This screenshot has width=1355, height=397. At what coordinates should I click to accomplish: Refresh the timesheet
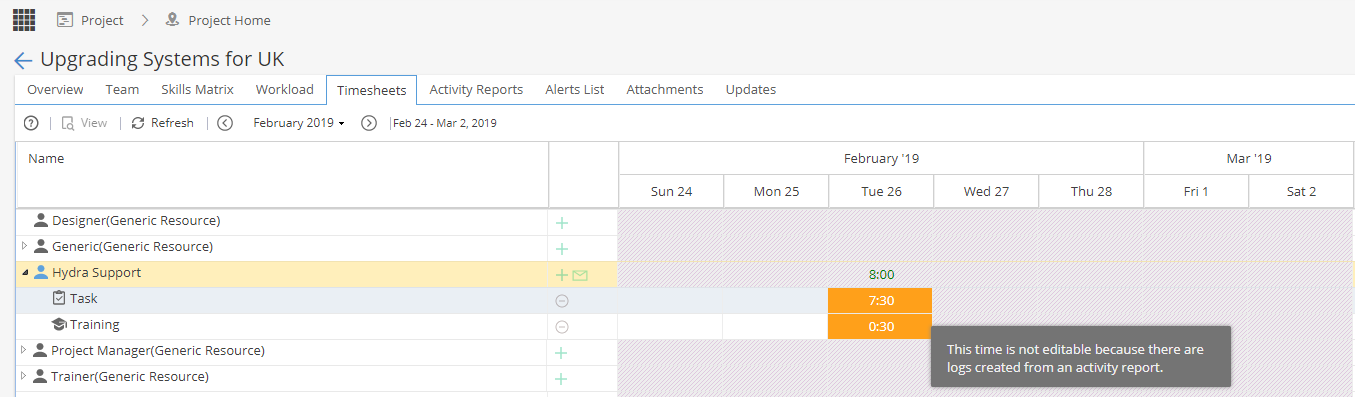pyautogui.click(x=162, y=123)
